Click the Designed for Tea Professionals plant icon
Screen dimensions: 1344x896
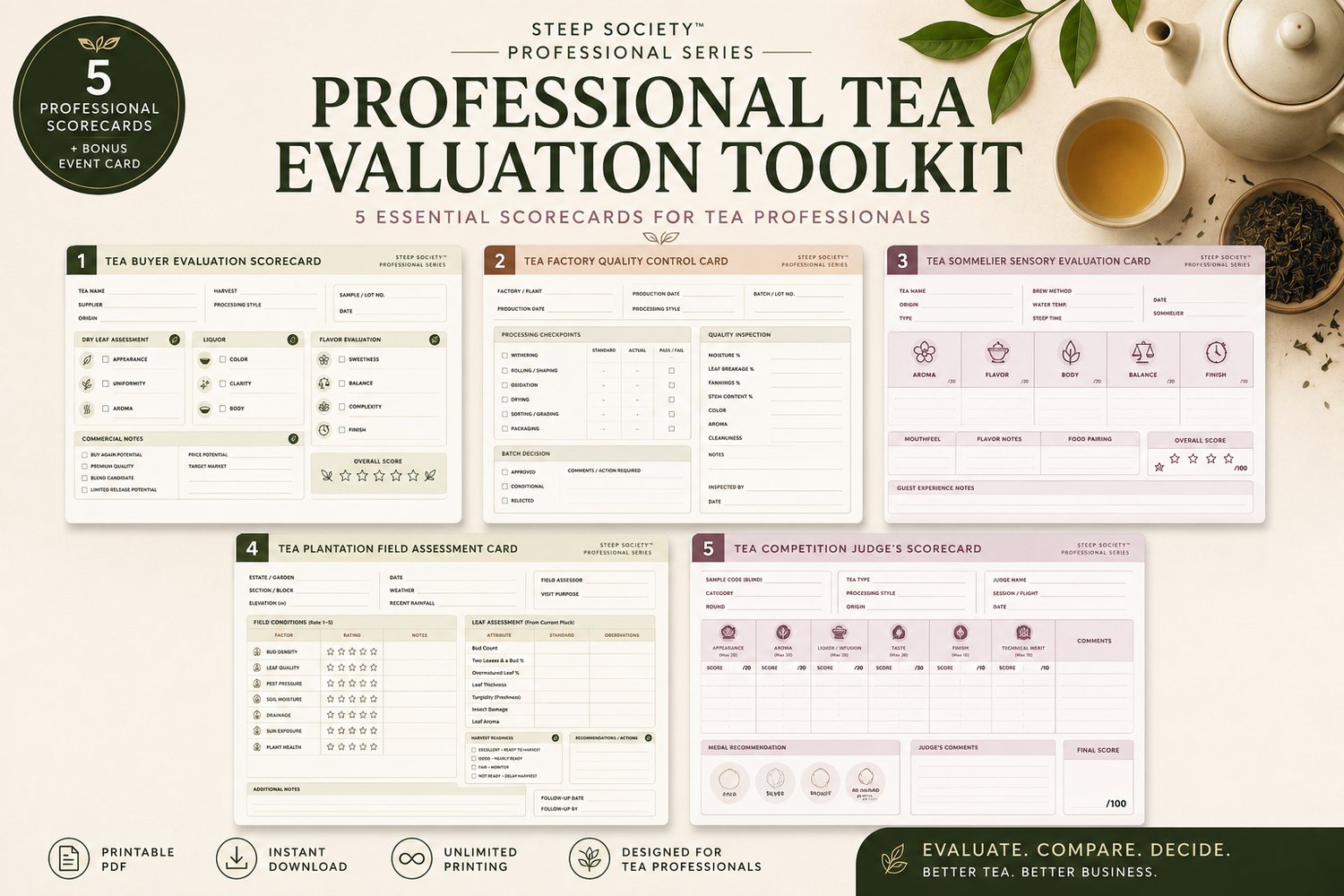click(x=590, y=858)
